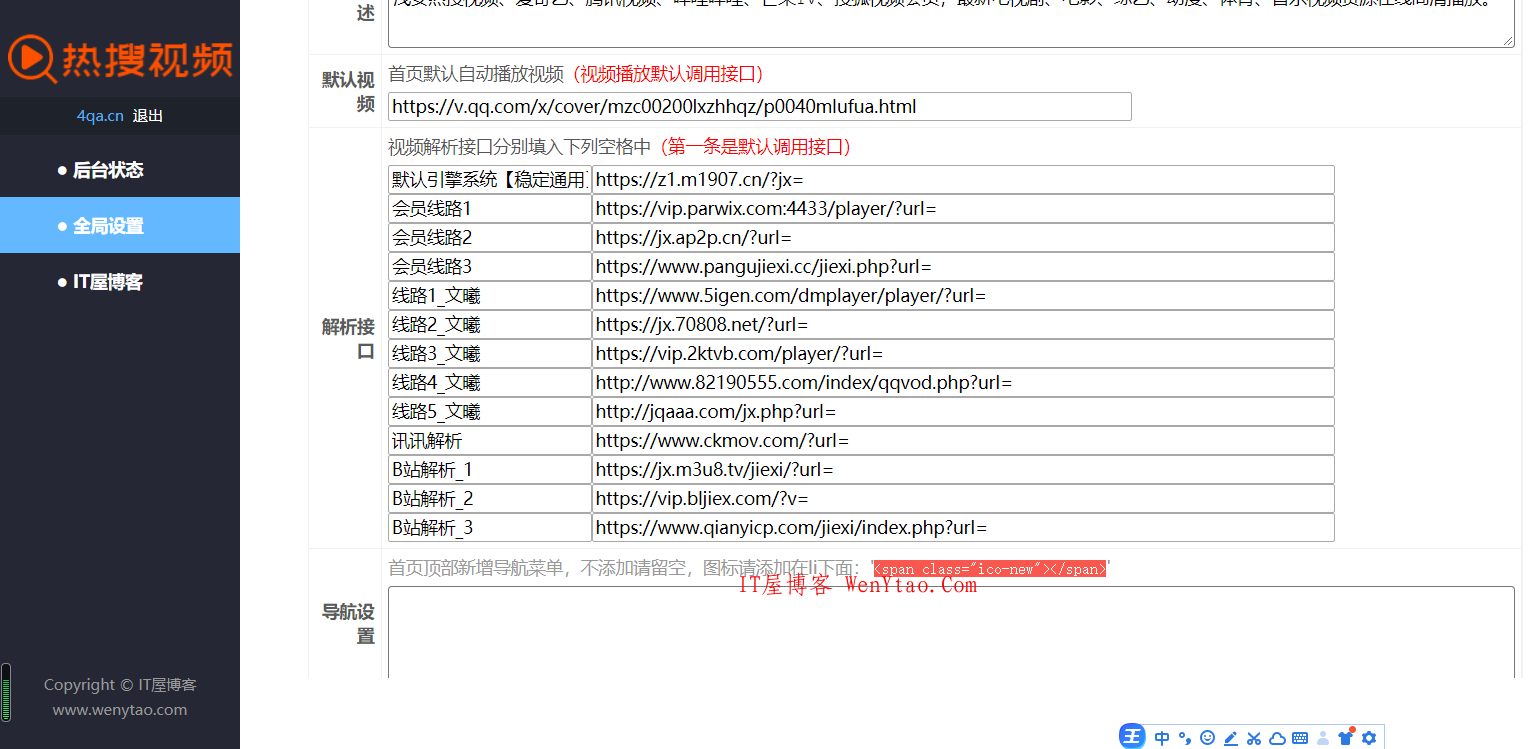Click the ckmov.com URL field
The height and width of the screenshot is (749, 1531).
(x=963, y=441)
